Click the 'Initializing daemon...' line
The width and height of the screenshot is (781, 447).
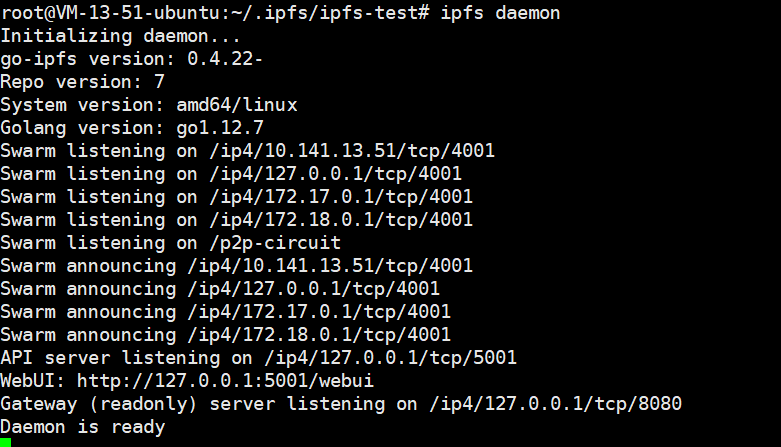[121, 36]
